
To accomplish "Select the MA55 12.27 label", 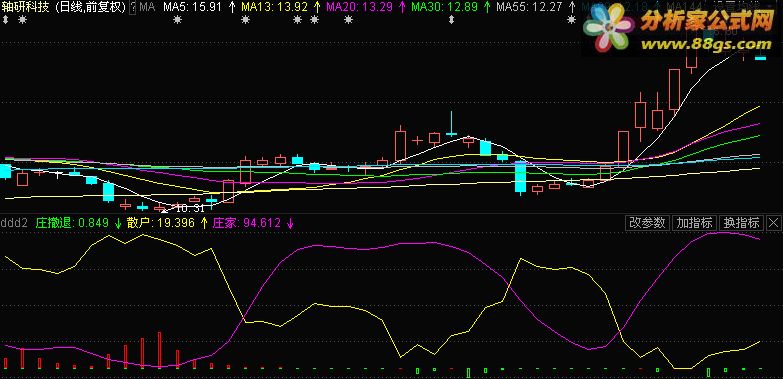I will point(530,7).
